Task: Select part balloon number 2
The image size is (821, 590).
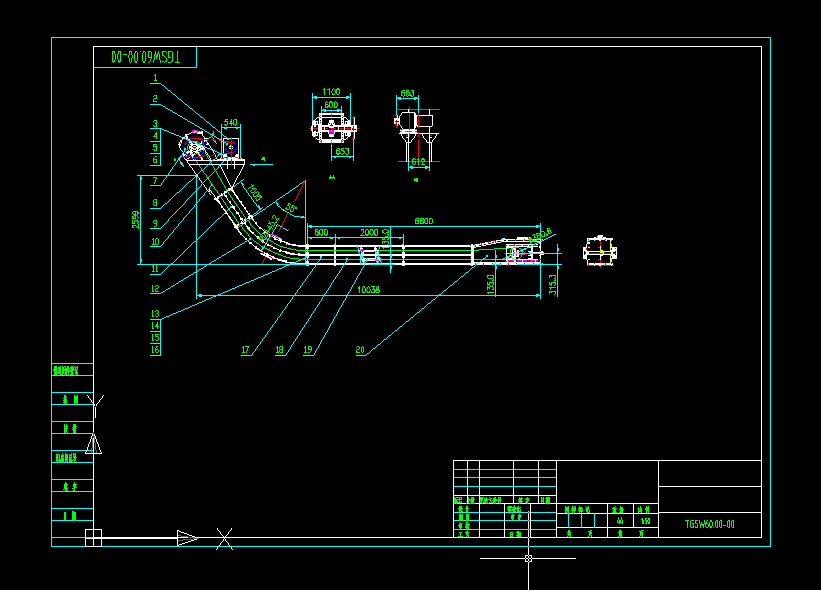Action: click(x=155, y=99)
